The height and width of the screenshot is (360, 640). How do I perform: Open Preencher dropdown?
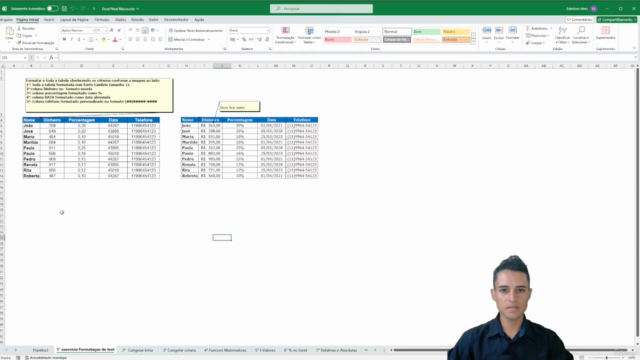click(x=538, y=36)
